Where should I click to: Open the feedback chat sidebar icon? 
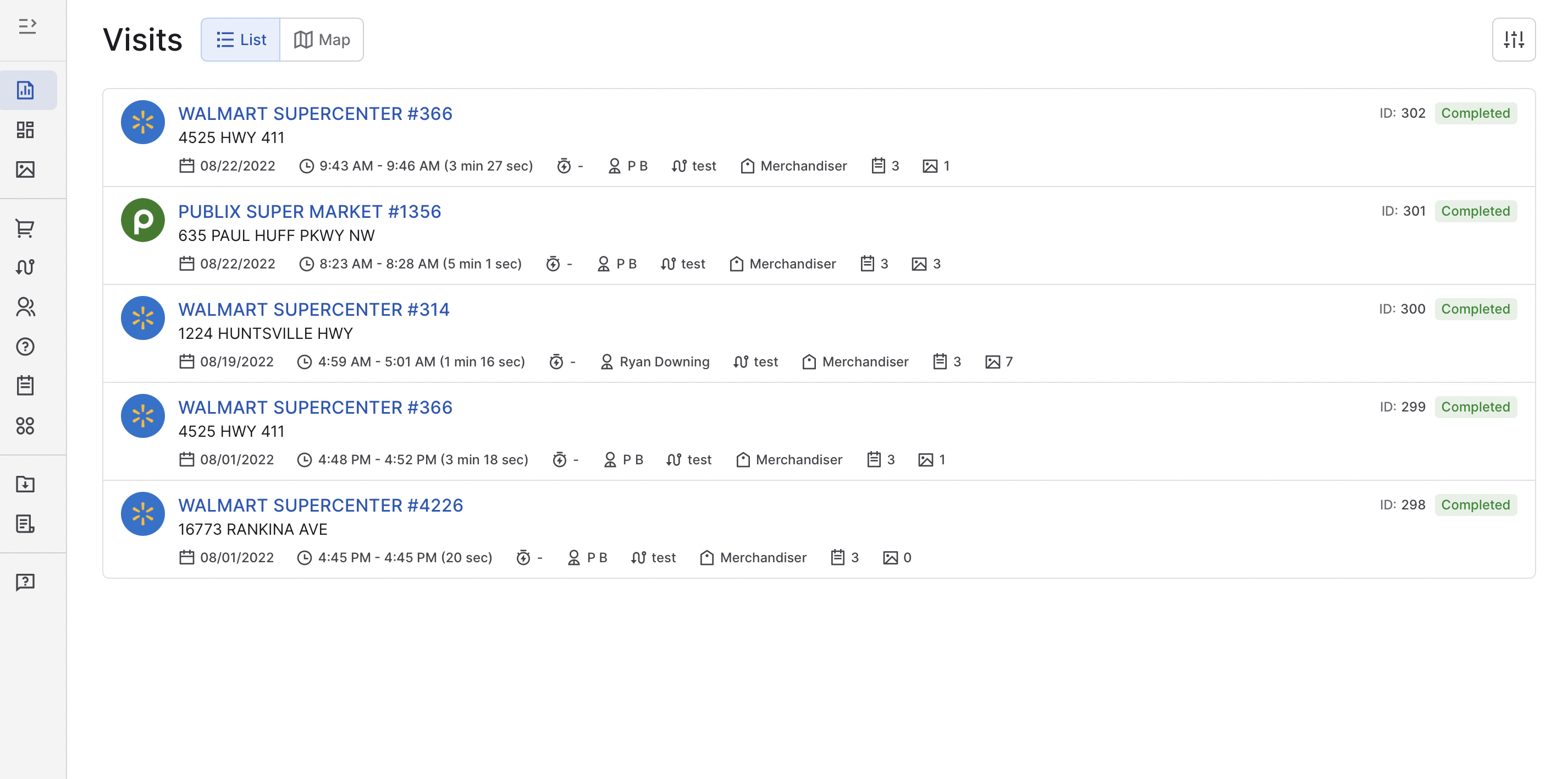point(25,582)
